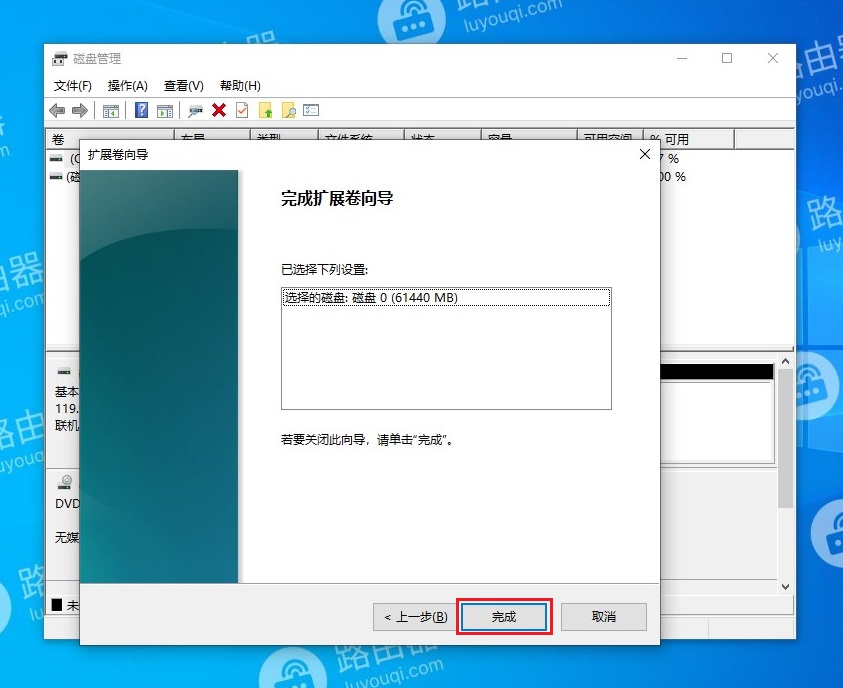Open the 文件(F) menu
Viewport: 843px width, 688px height.
click(x=73, y=86)
